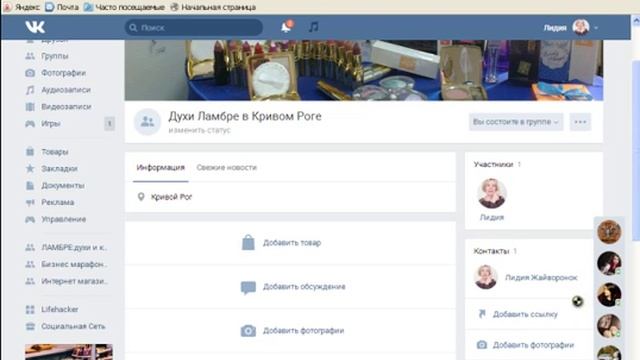The image size is (640, 360).
Task: Open Игры in left menu
Action: 51,123
